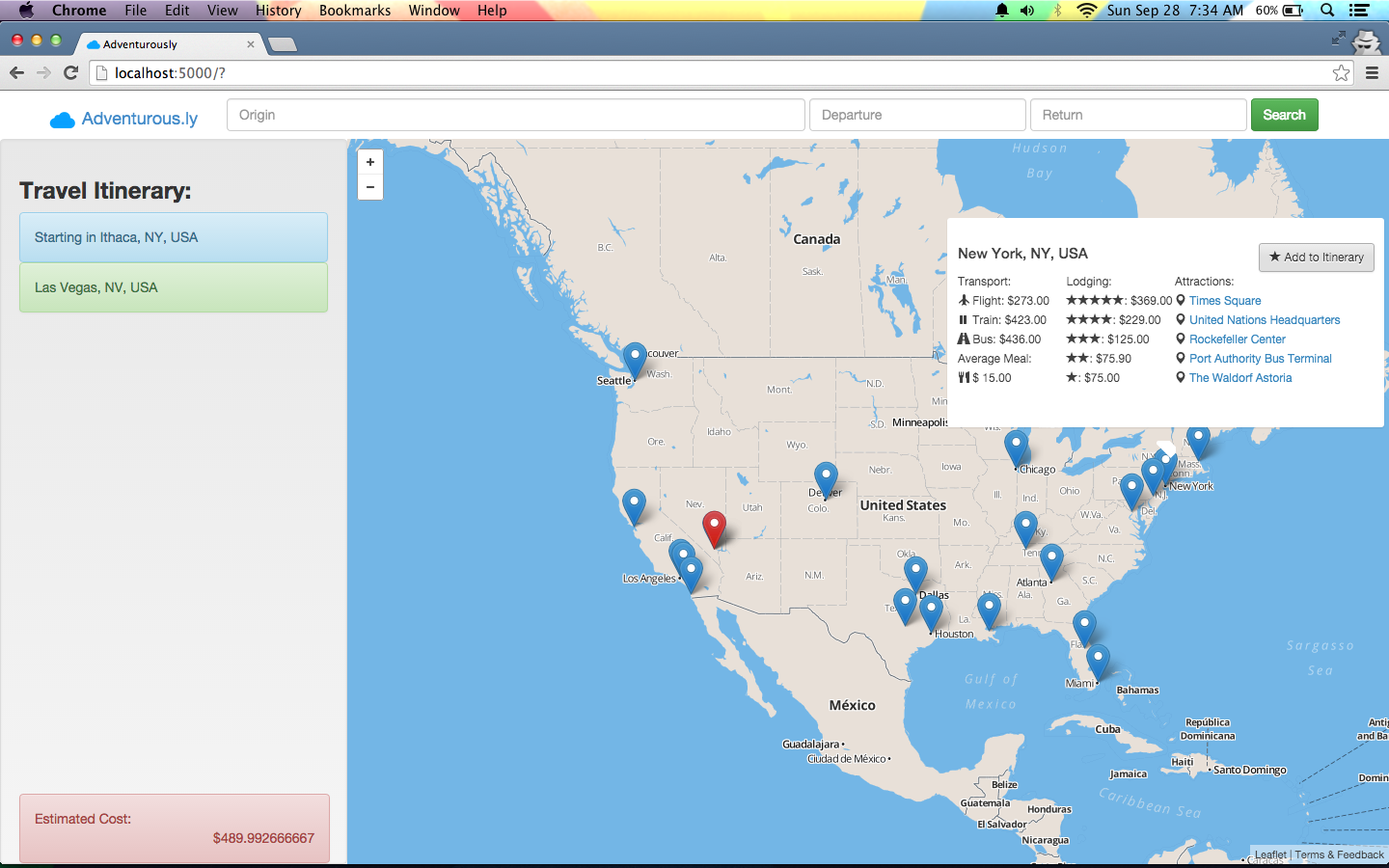Click the Wi-Fi status icon
The height and width of the screenshot is (868, 1389).
(x=1087, y=10)
